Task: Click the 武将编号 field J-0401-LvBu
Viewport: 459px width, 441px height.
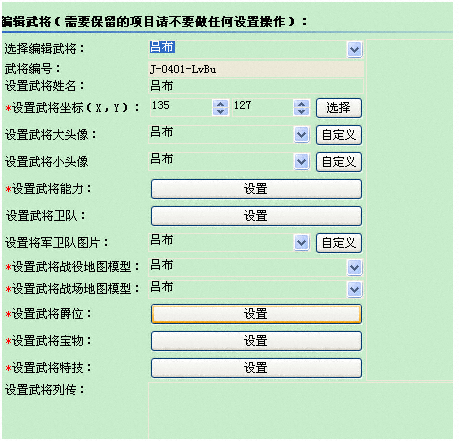Action: (x=256, y=69)
